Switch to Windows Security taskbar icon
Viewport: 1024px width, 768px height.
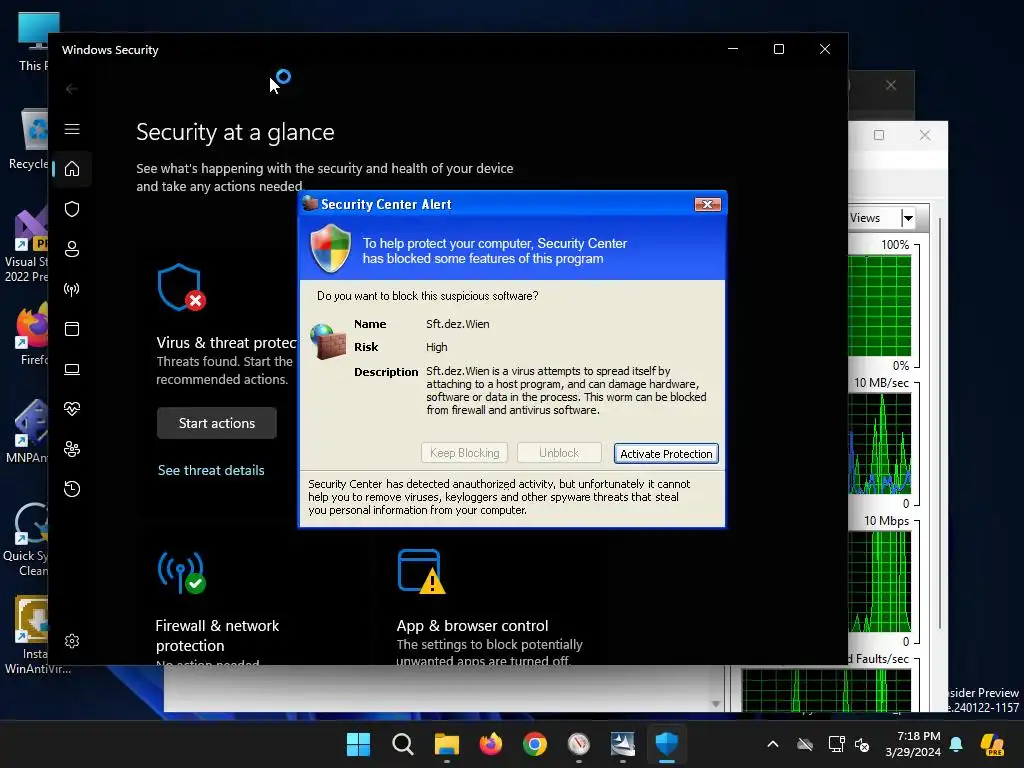(x=667, y=744)
